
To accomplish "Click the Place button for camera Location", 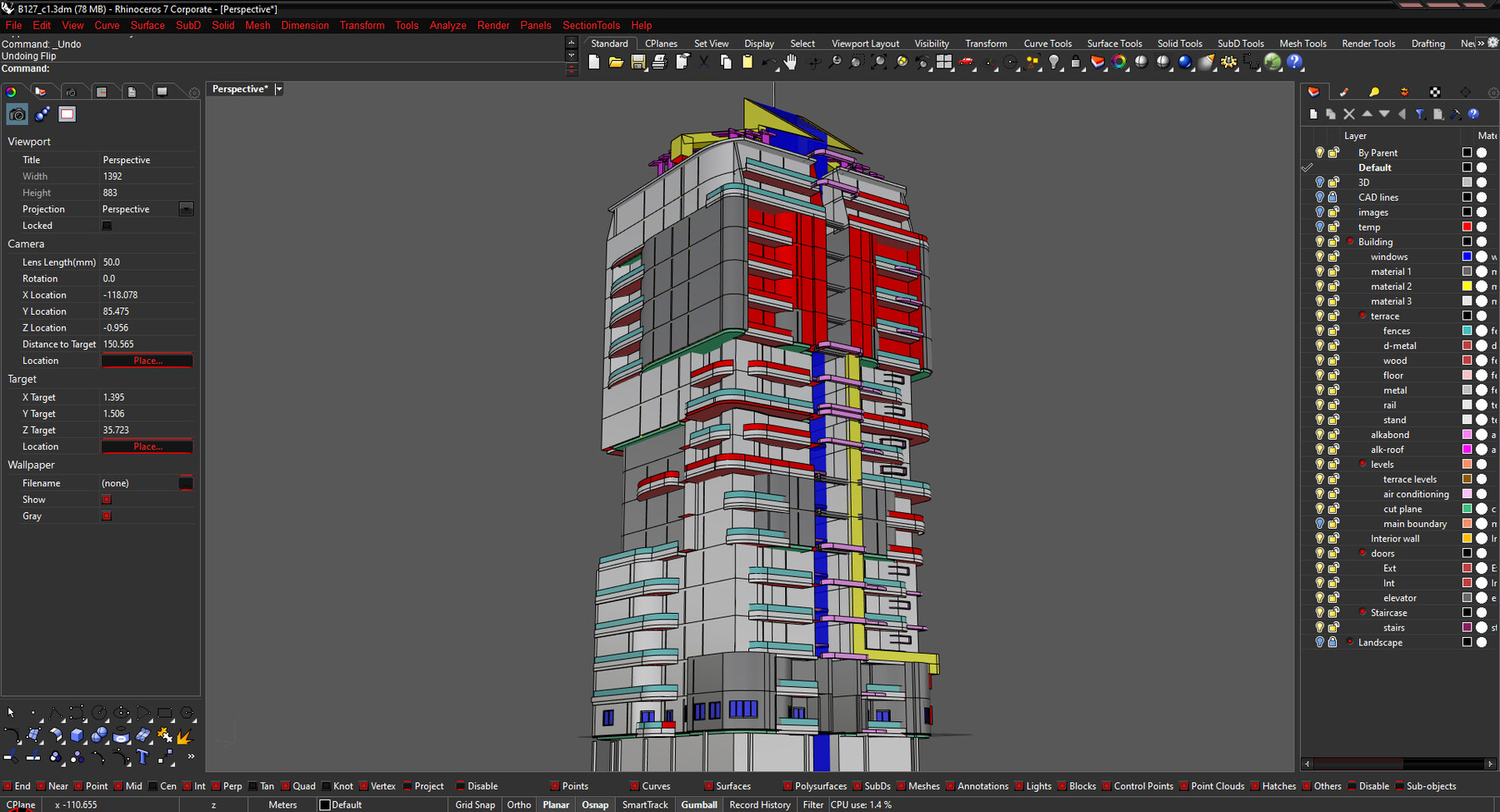I will click(x=147, y=360).
